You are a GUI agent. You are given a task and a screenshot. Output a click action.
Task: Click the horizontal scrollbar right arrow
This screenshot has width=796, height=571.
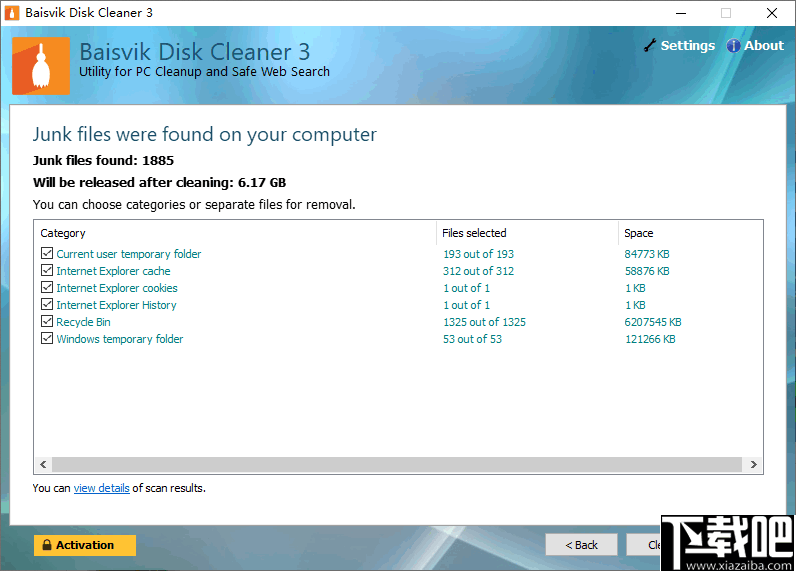[x=754, y=464]
